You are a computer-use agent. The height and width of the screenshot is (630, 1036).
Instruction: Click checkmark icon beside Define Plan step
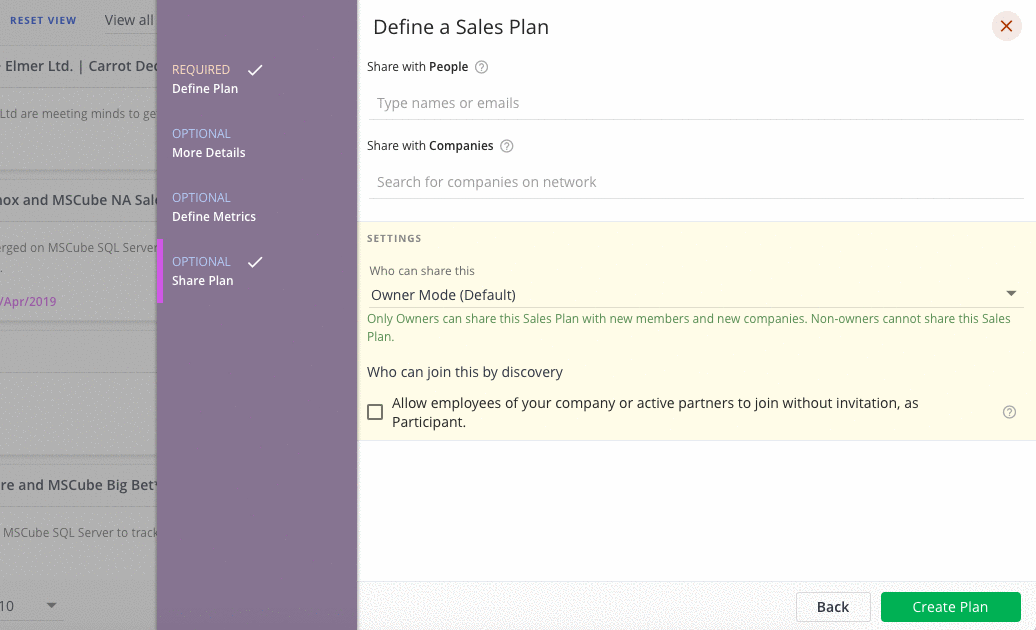[255, 70]
